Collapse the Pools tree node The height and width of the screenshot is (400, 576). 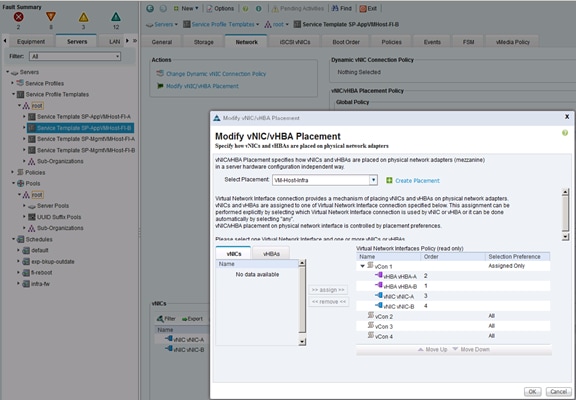click(13, 183)
